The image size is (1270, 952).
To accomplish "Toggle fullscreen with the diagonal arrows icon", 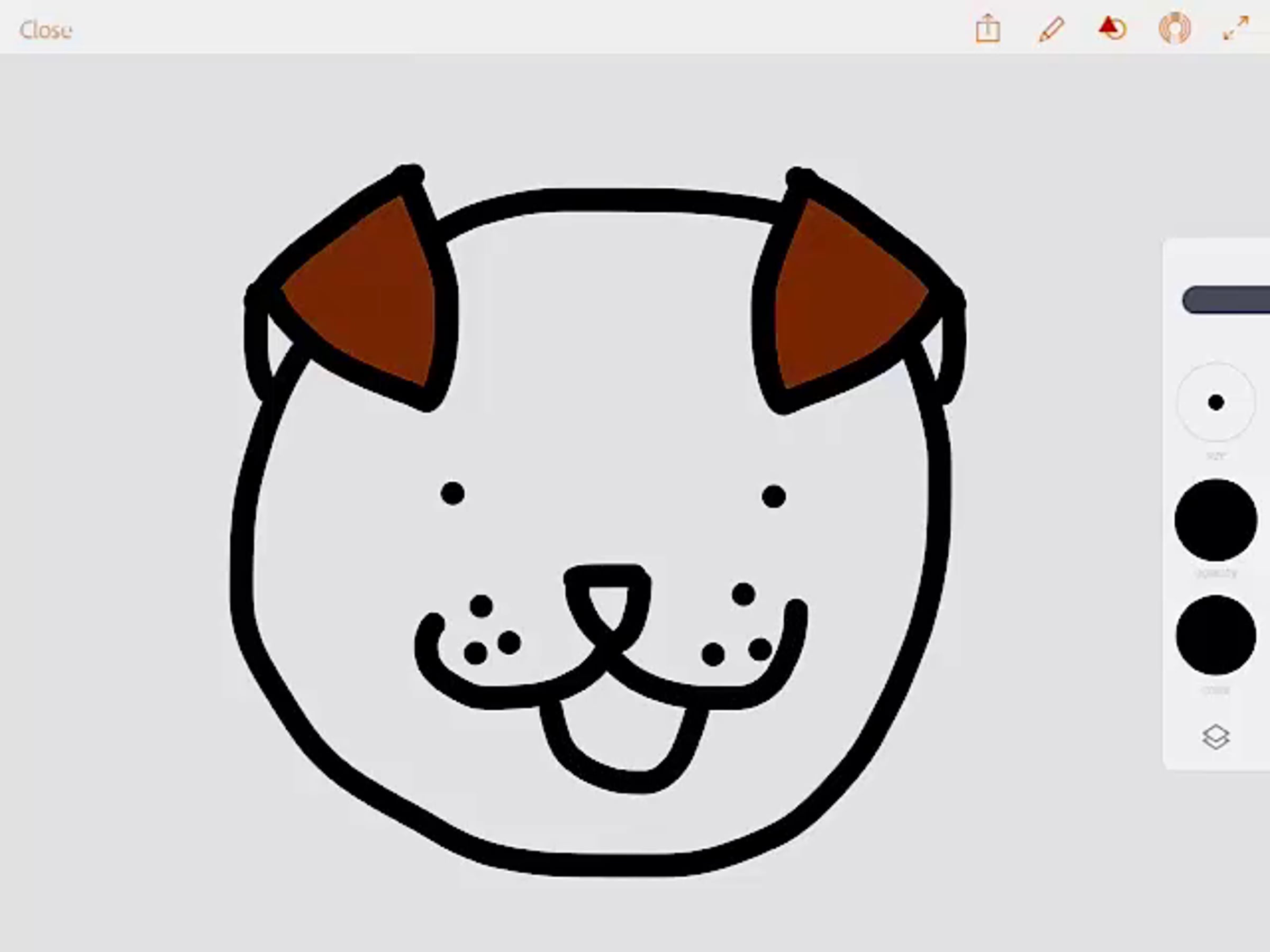I will coord(1236,28).
